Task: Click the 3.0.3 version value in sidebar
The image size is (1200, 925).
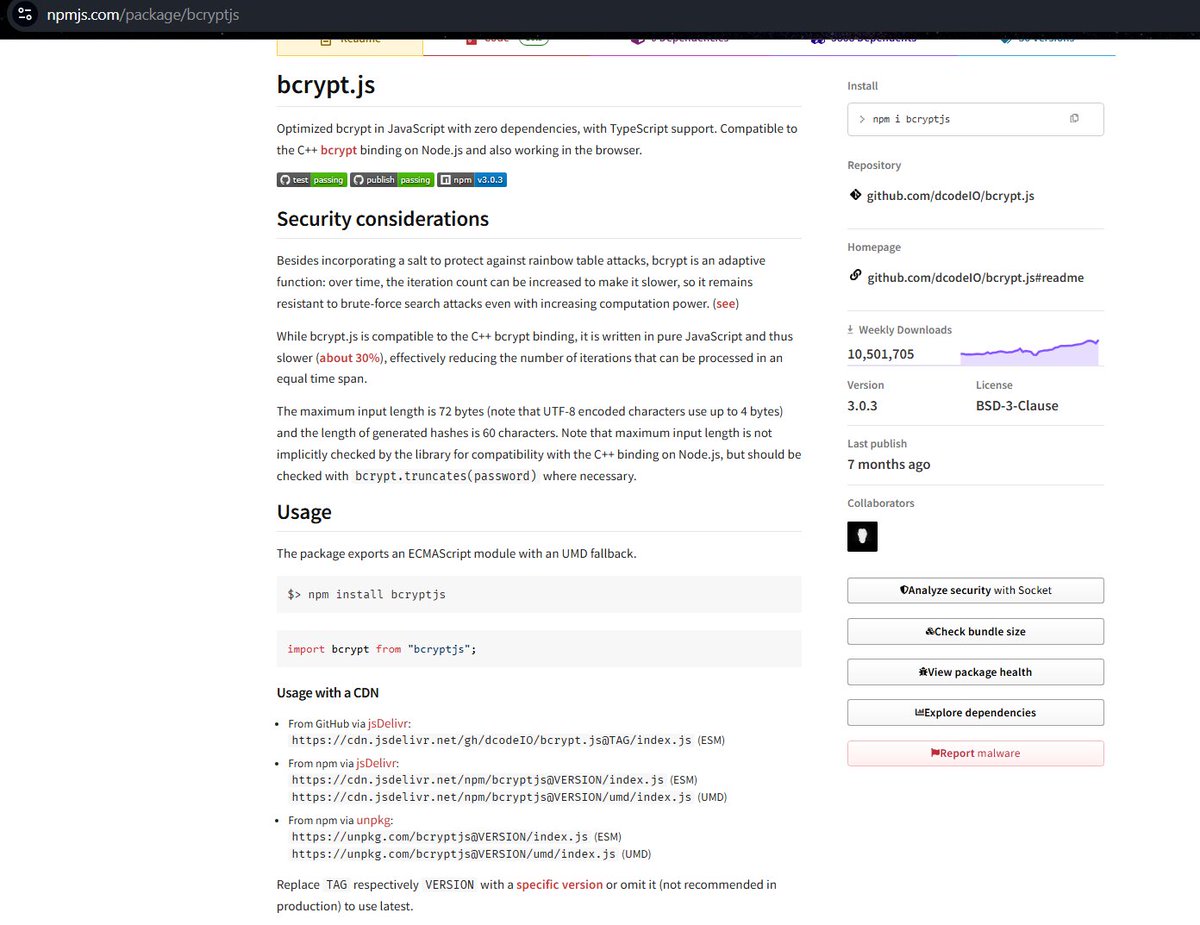Action: [x=864, y=406]
